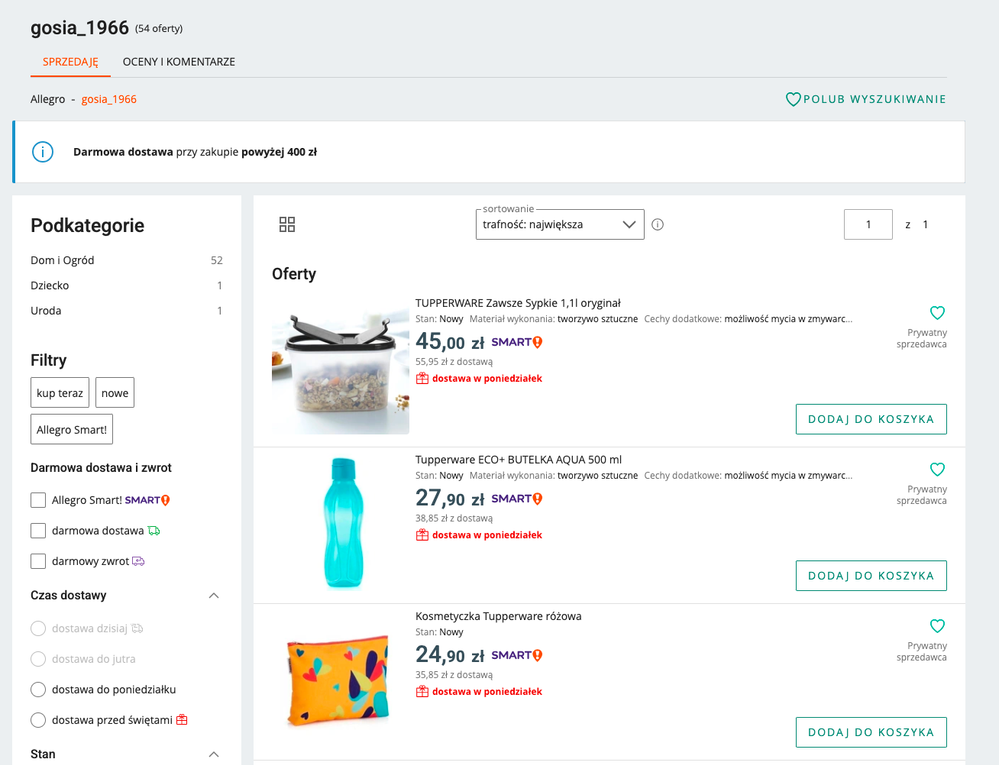Add ECO+ BUTELKA AQUA to cart
The width and height of the screenshot is (999, 765).
pos(871,576)
